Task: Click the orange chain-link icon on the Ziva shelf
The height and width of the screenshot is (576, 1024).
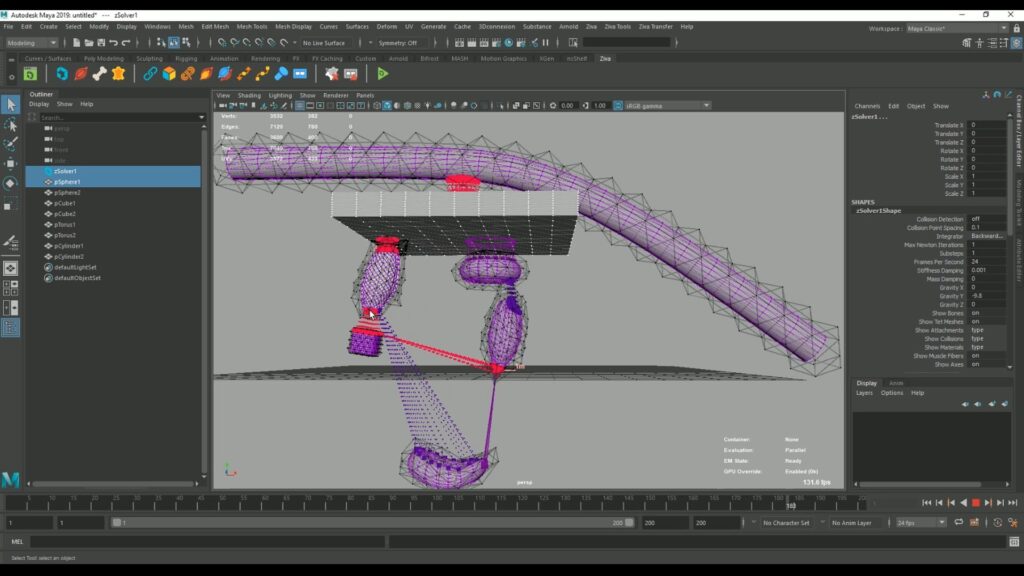Action: coord(187,74)
